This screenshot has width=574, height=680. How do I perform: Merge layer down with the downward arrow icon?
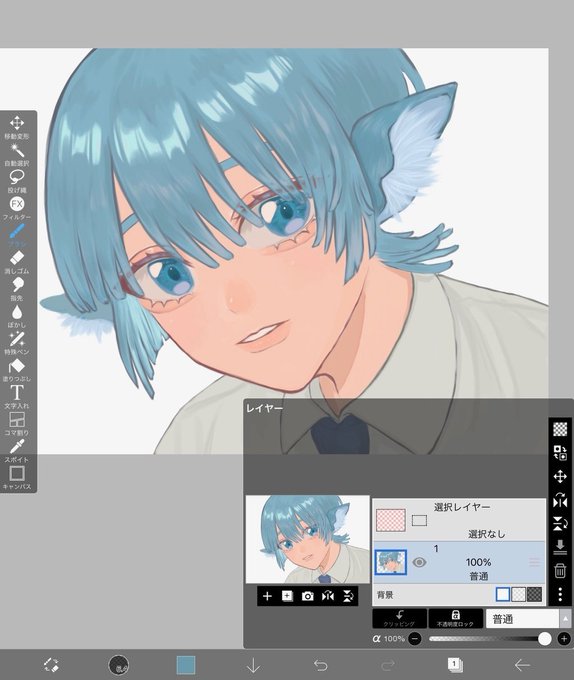pos(560,547)
